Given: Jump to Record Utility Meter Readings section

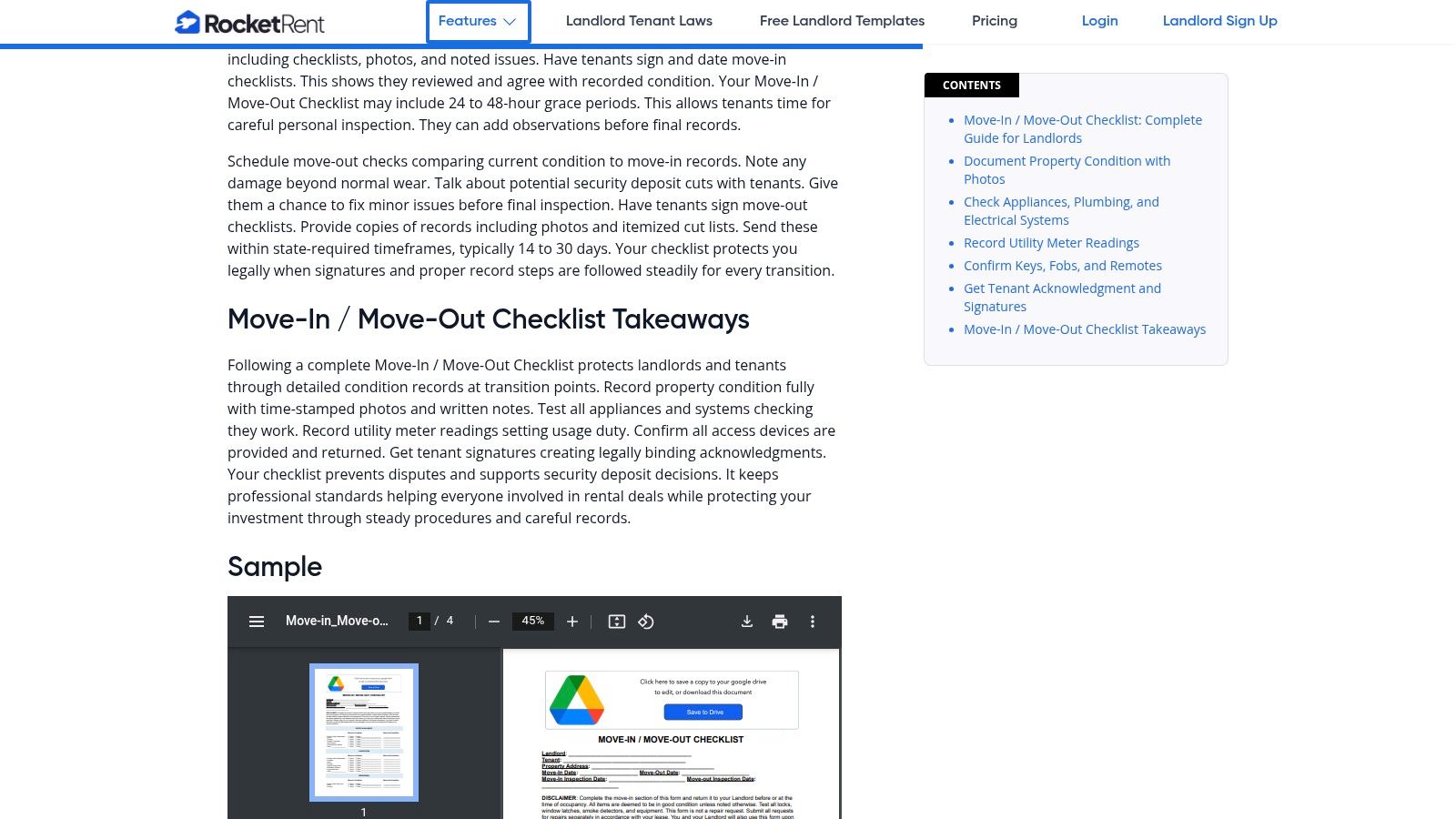Looking at the screenshot, I should (x=1051, y=242).
